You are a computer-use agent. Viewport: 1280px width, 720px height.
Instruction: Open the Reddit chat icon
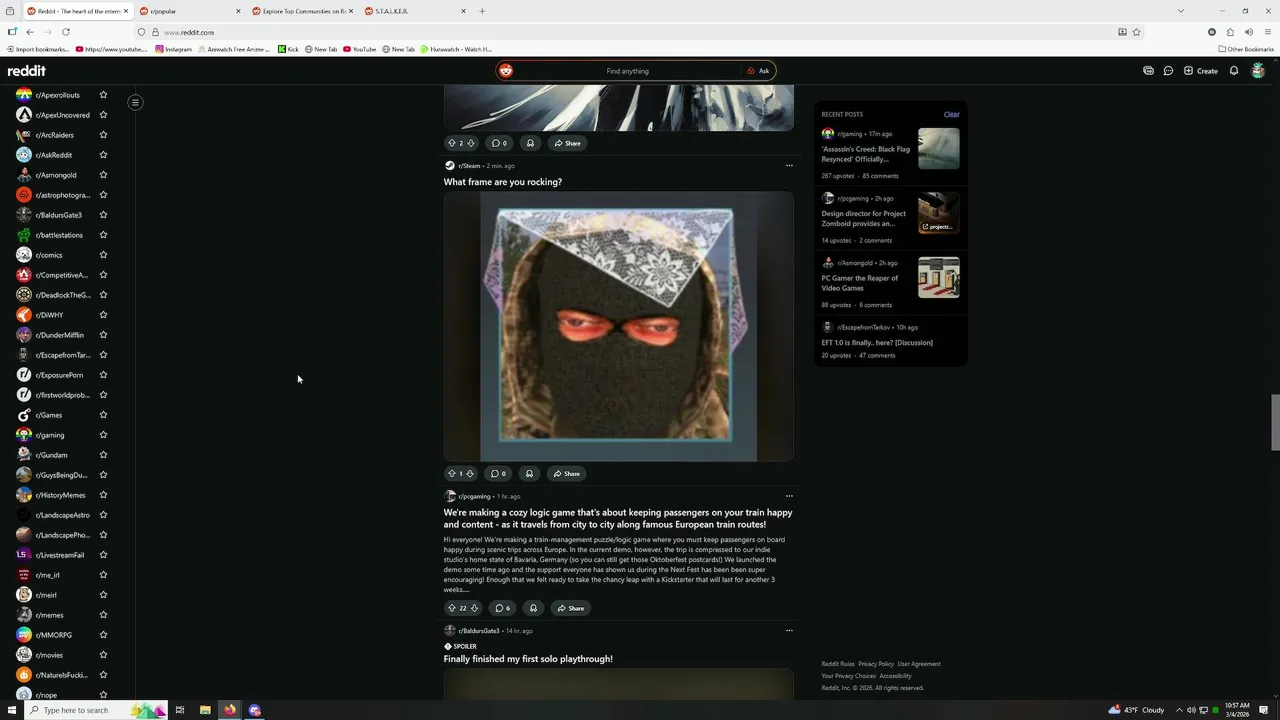[1168, 71]
